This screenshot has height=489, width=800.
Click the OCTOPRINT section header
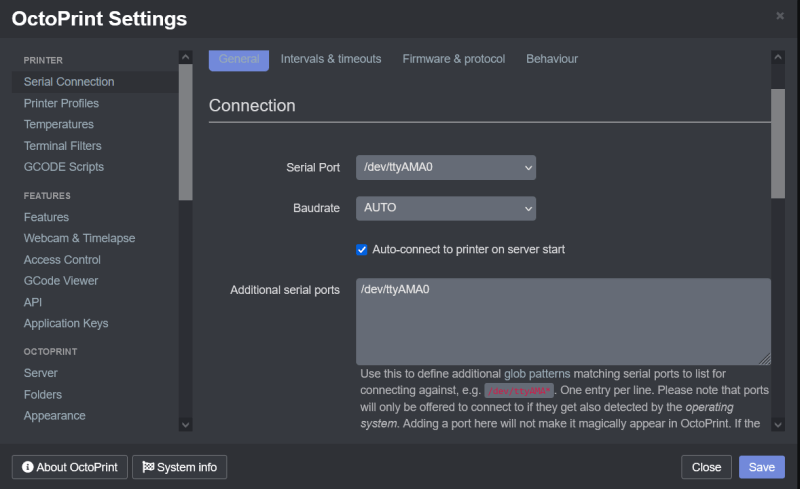[x=51, y=352]
